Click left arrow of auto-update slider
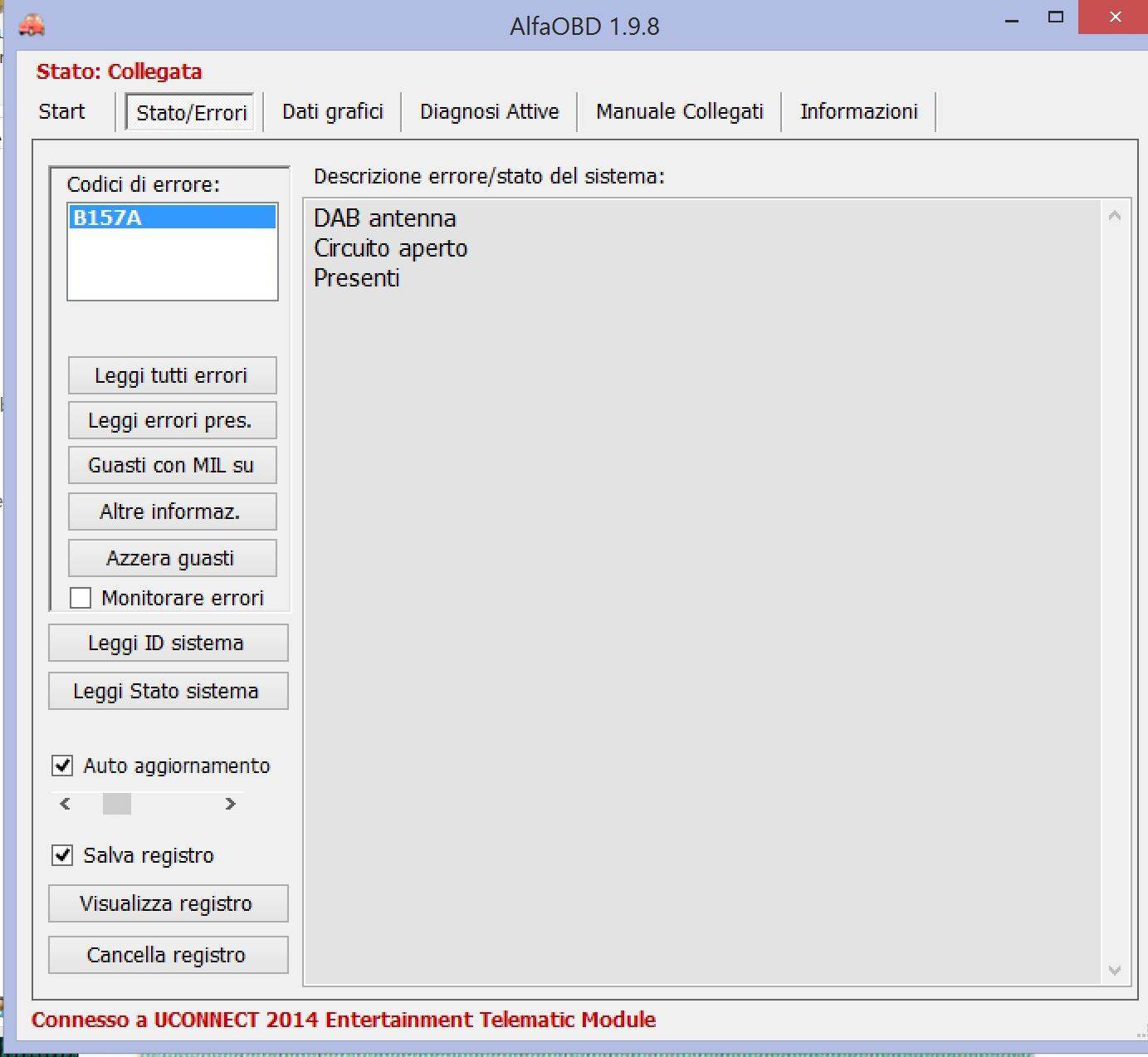The height and width of the screenshot is (1057, 1148). [x=66, y=804]
